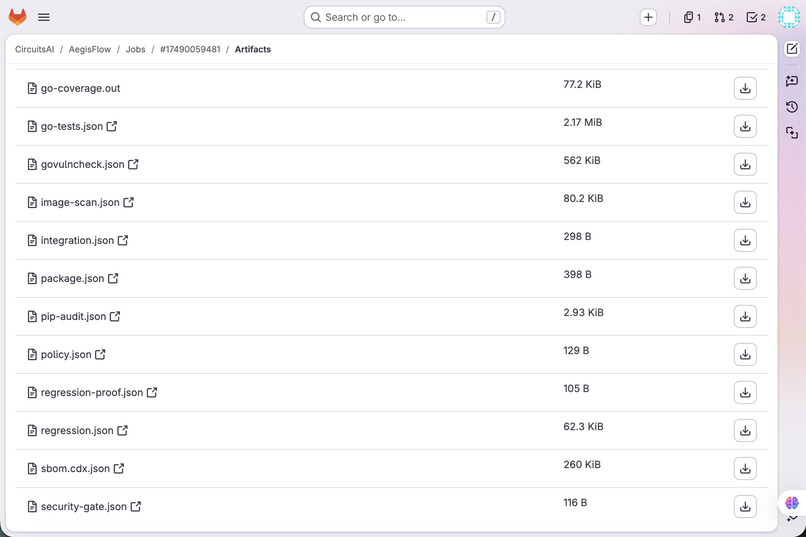Viewport: 806px width, 537px height.
Task: Open the user avatar menu
Action: click(789, 17)
